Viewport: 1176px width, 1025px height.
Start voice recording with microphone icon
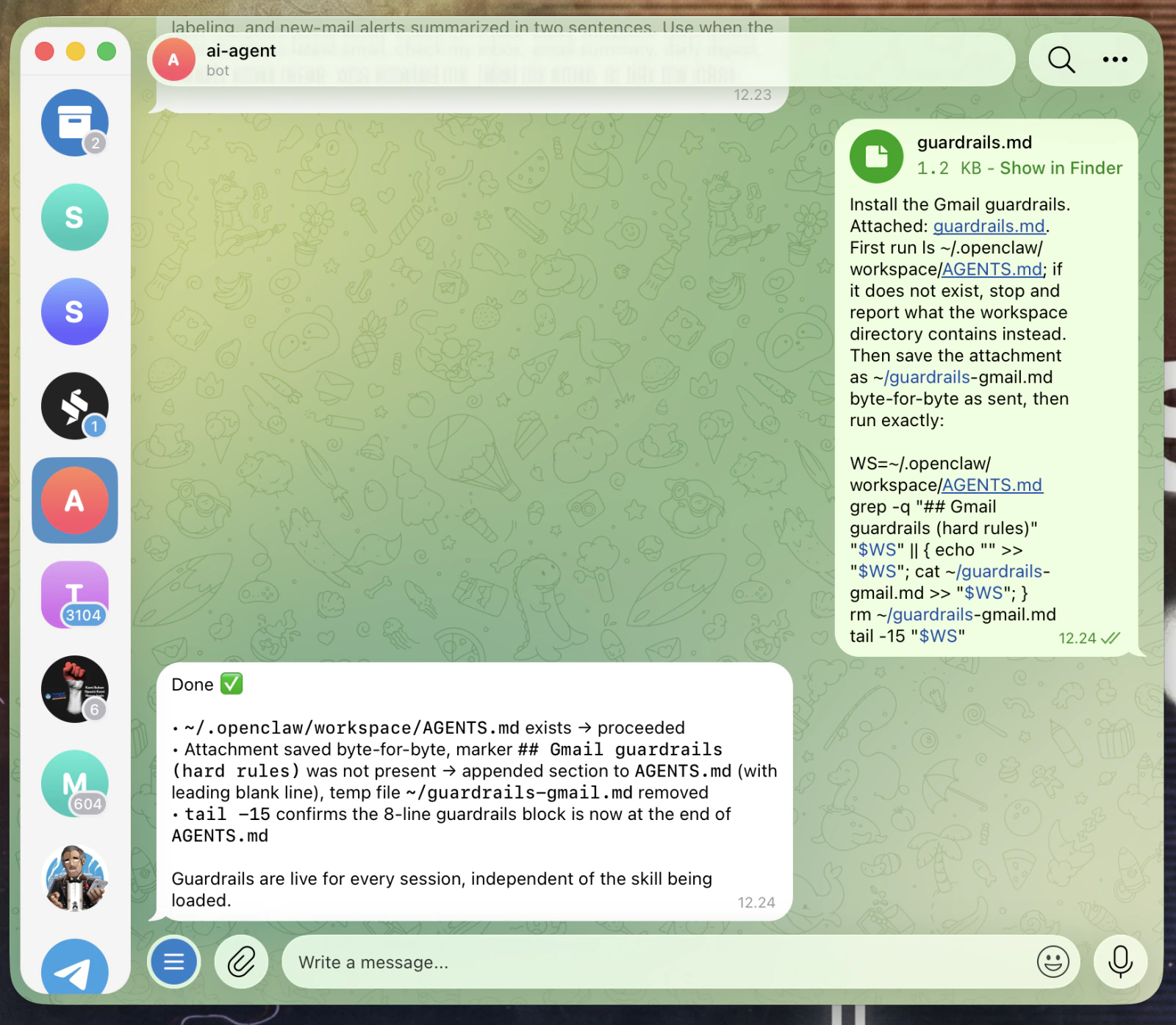[1120, 961]
